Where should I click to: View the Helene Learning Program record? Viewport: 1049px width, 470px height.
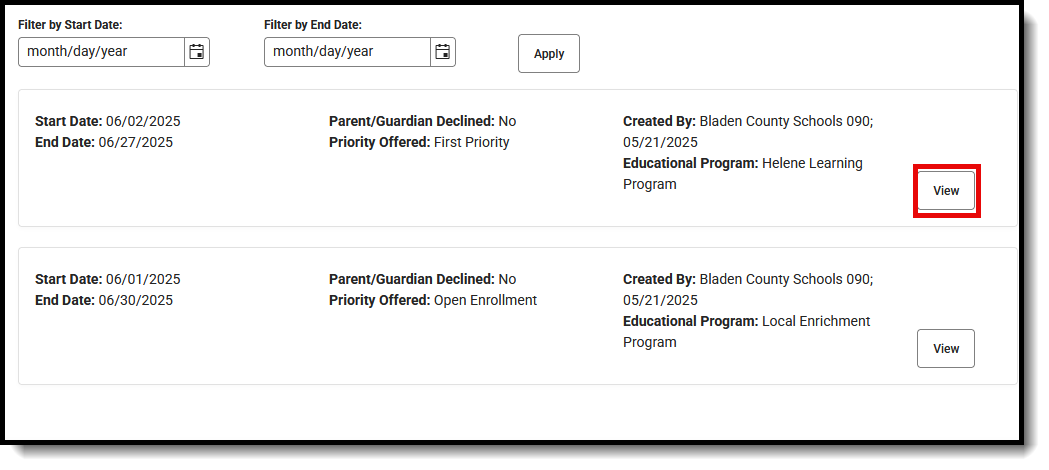click(x=946, y=191)
